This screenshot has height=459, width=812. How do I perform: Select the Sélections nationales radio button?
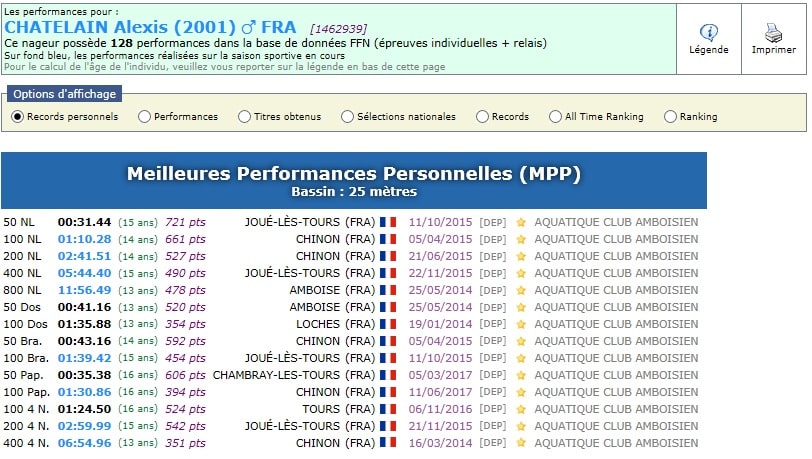348,117
